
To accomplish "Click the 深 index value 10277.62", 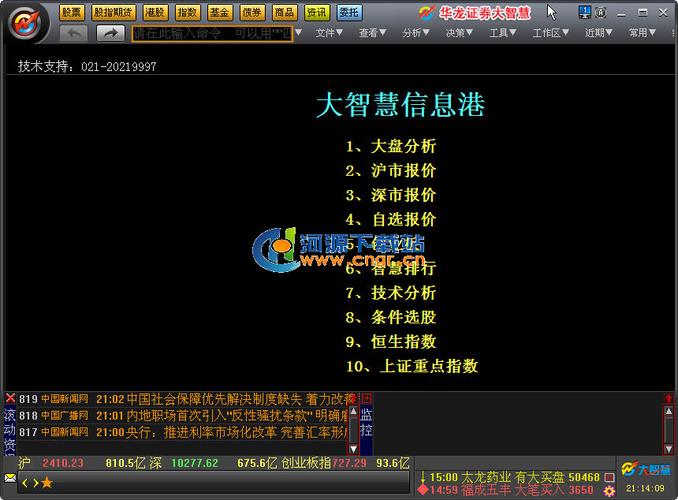I will click(195, 463).
